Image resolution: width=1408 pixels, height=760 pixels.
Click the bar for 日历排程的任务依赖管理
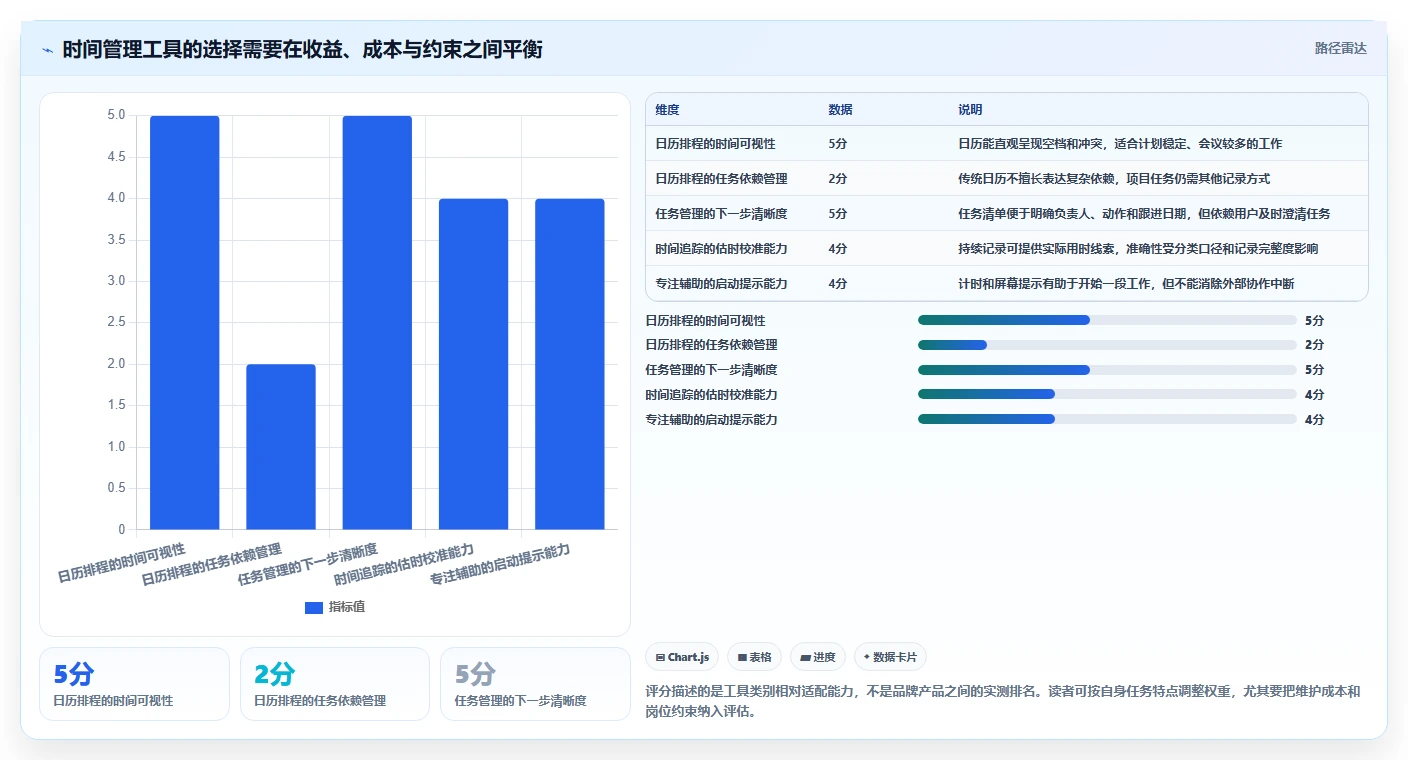point(281,446)
